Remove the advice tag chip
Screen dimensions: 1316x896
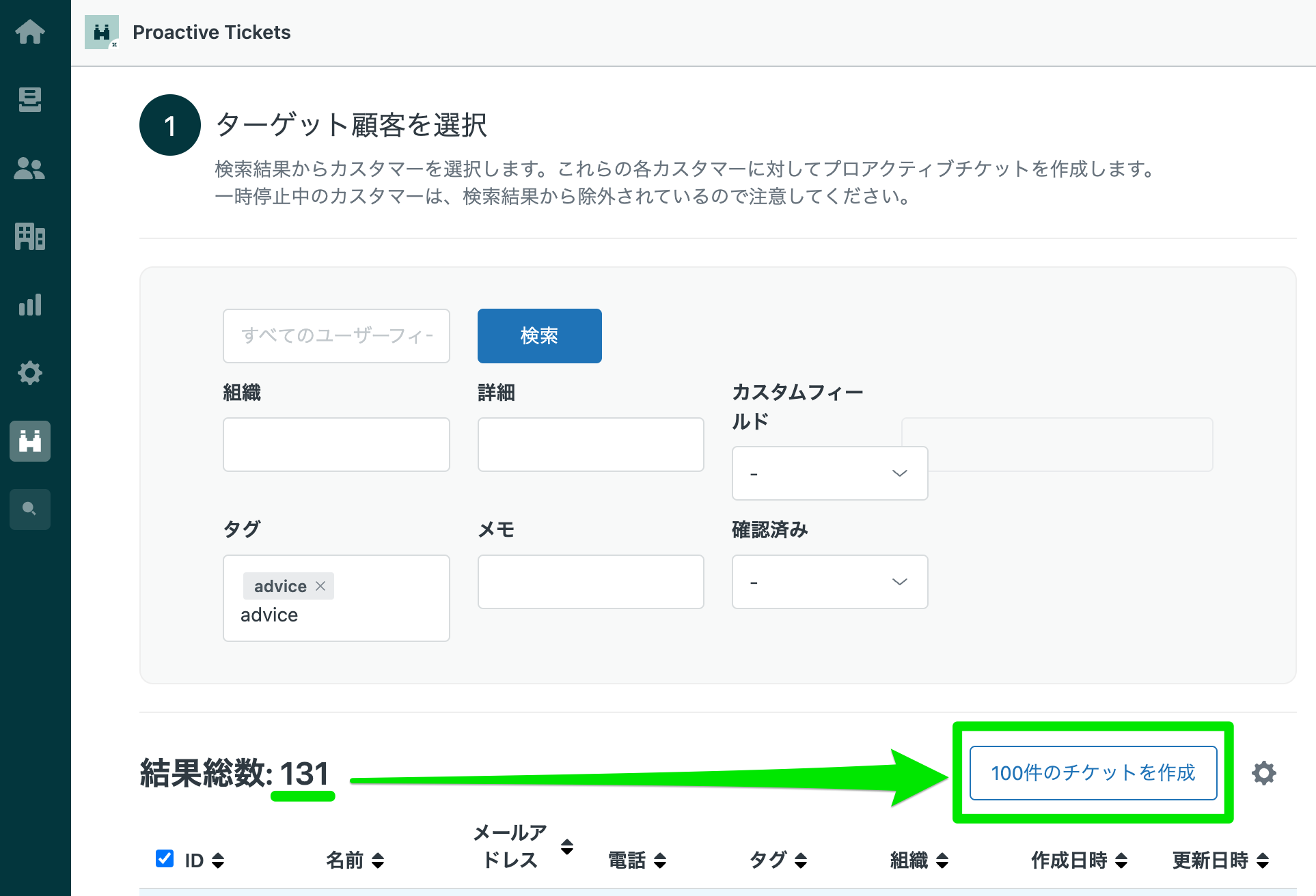[320, 586]
